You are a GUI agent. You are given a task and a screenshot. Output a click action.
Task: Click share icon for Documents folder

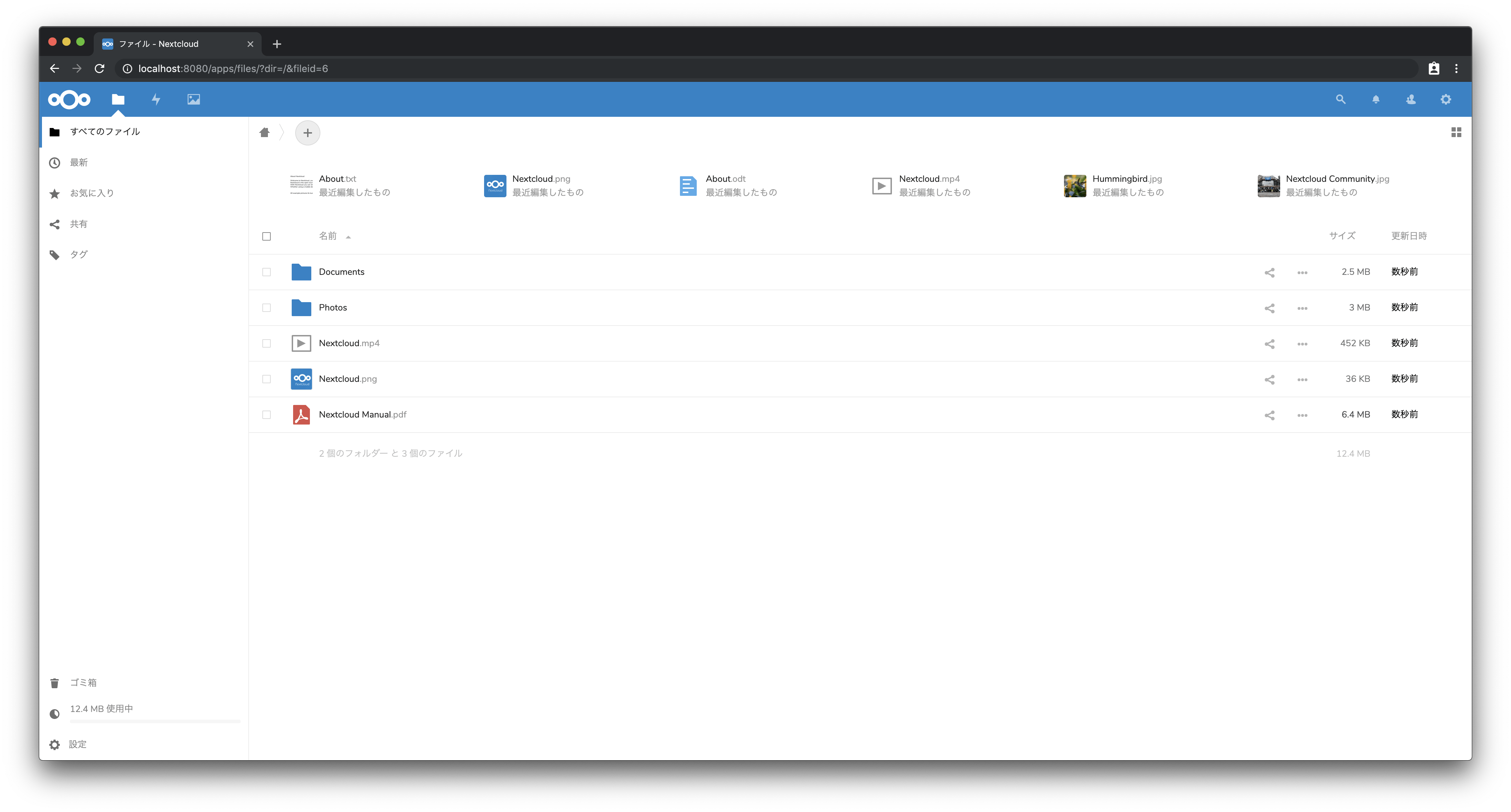coord(1269,273)
